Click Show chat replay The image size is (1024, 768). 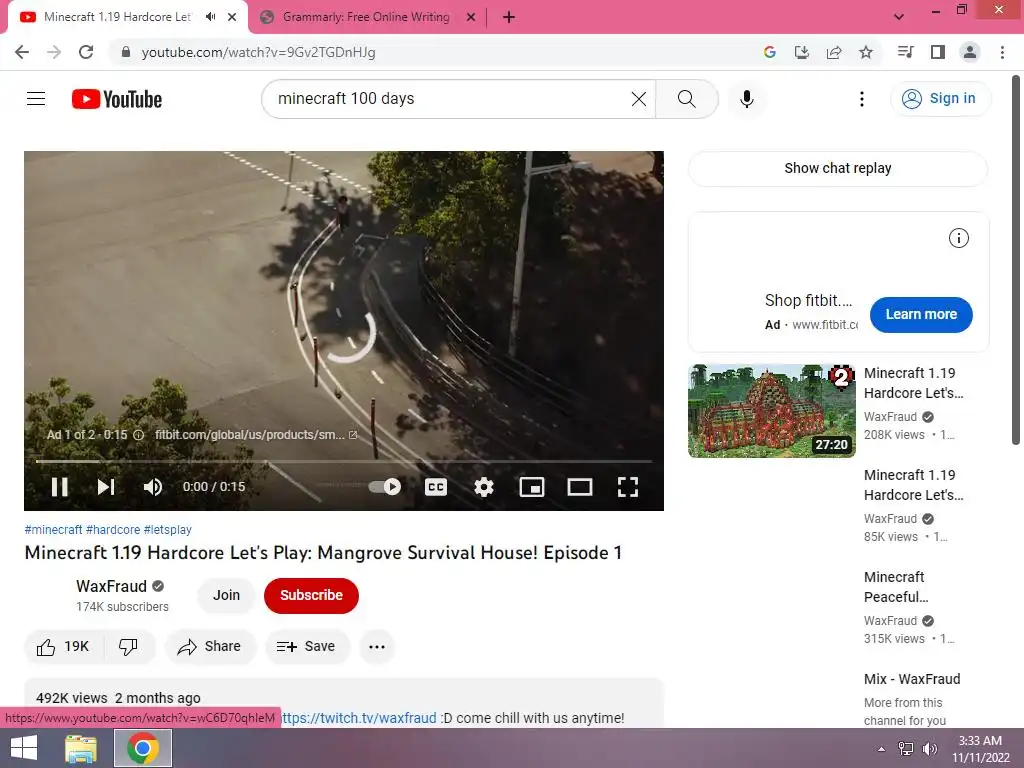point(837,168)
